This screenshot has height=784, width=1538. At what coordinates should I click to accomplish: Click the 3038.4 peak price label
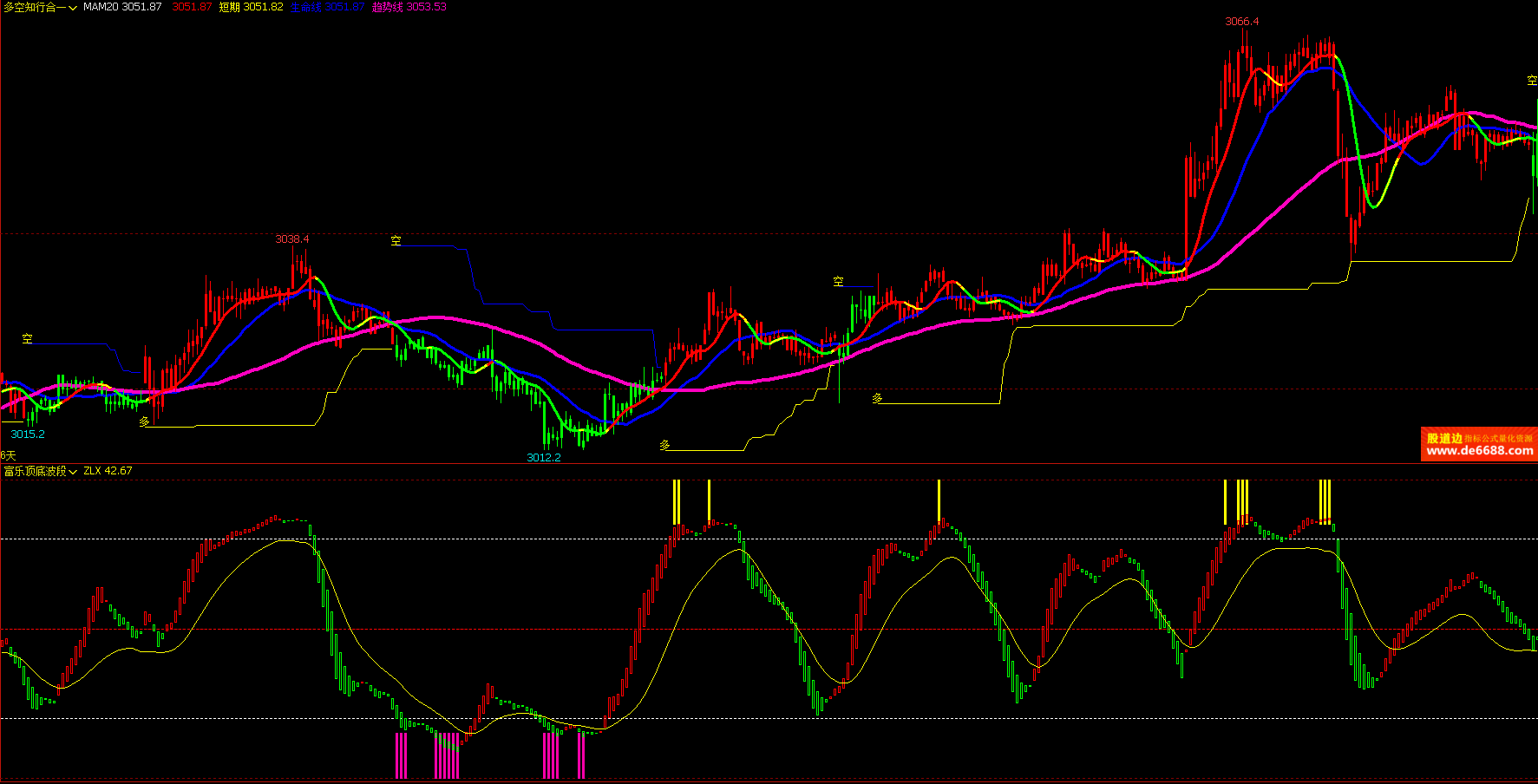click(x=292, y=239)
